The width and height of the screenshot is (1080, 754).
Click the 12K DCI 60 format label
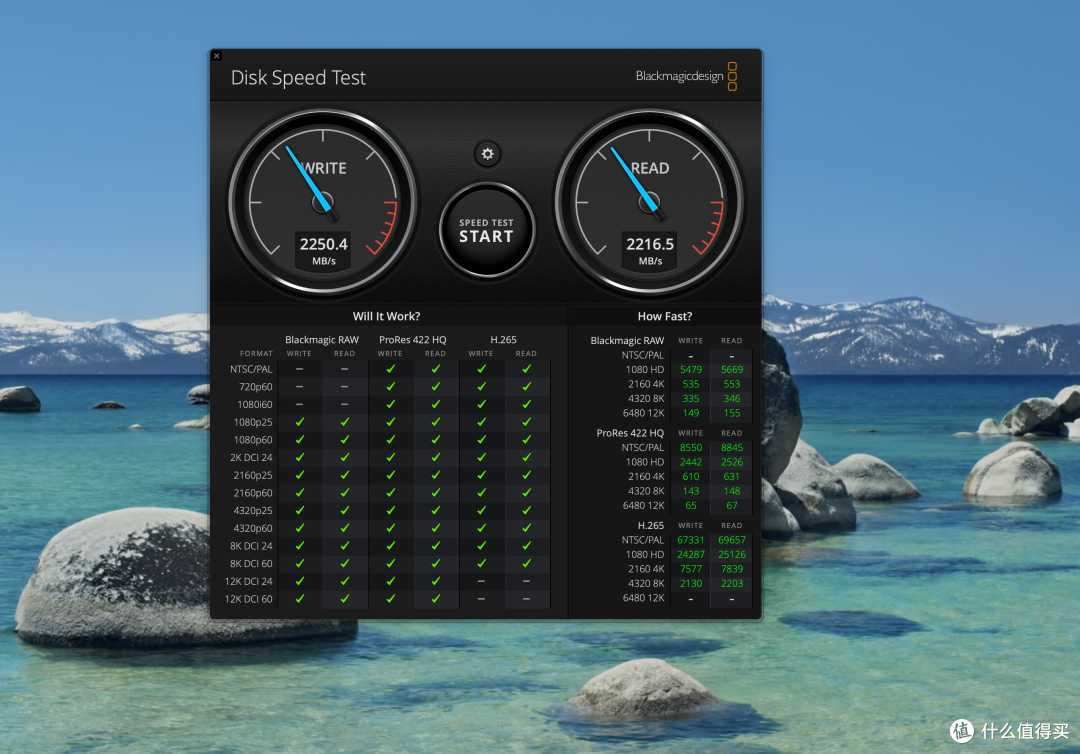point(249,599)
